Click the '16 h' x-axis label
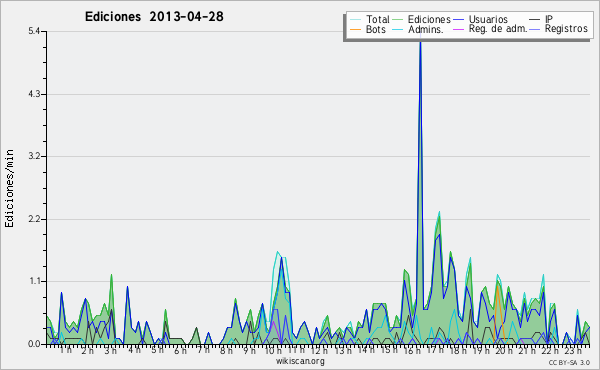Viewport: 600px width, 370px height. [x=412, y=350]
